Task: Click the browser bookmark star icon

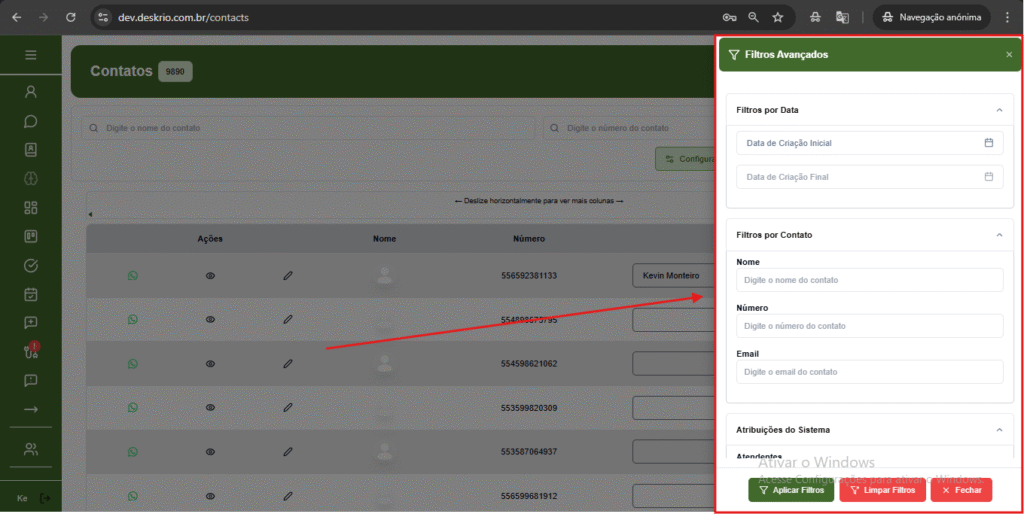Action: coord(778,17)
